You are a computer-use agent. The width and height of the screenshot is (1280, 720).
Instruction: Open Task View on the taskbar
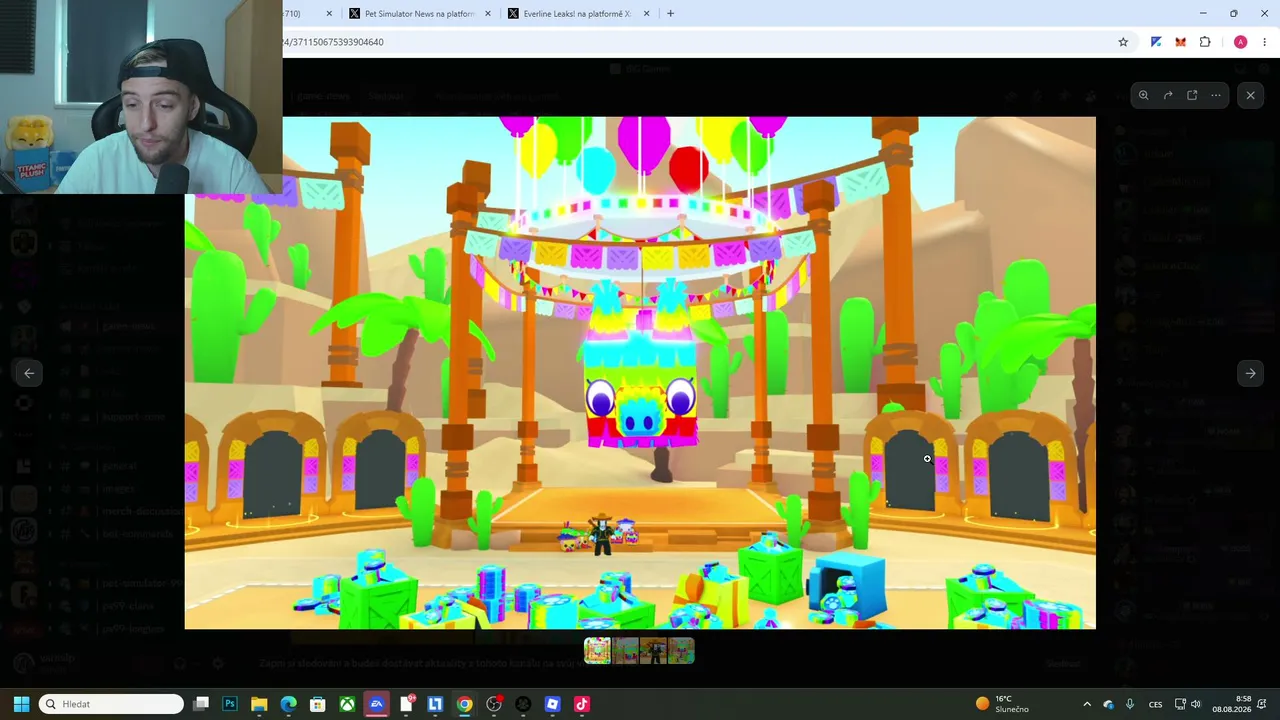(201, 704)
